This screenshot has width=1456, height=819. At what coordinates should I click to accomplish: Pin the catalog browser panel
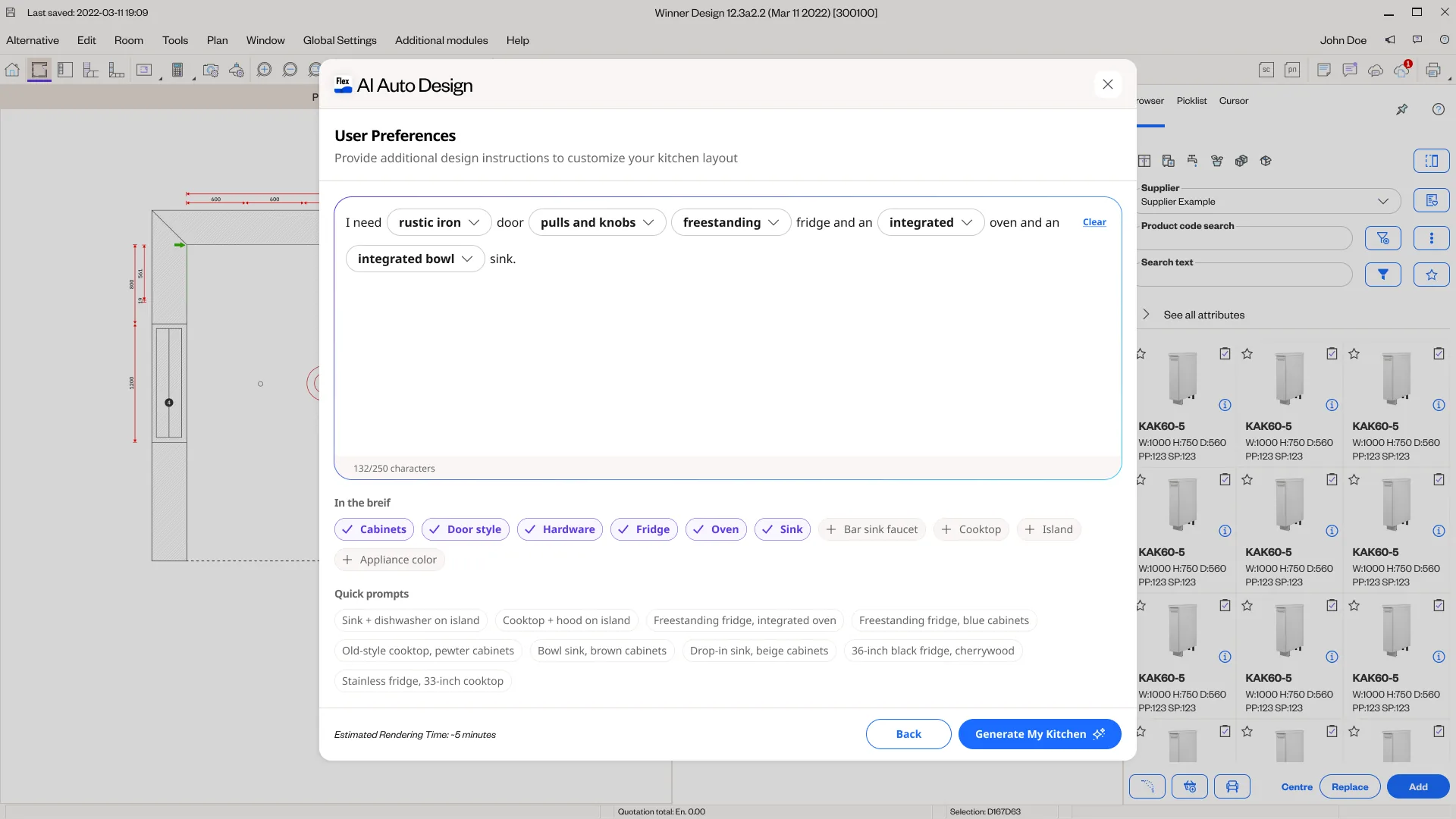point(1401,109)
